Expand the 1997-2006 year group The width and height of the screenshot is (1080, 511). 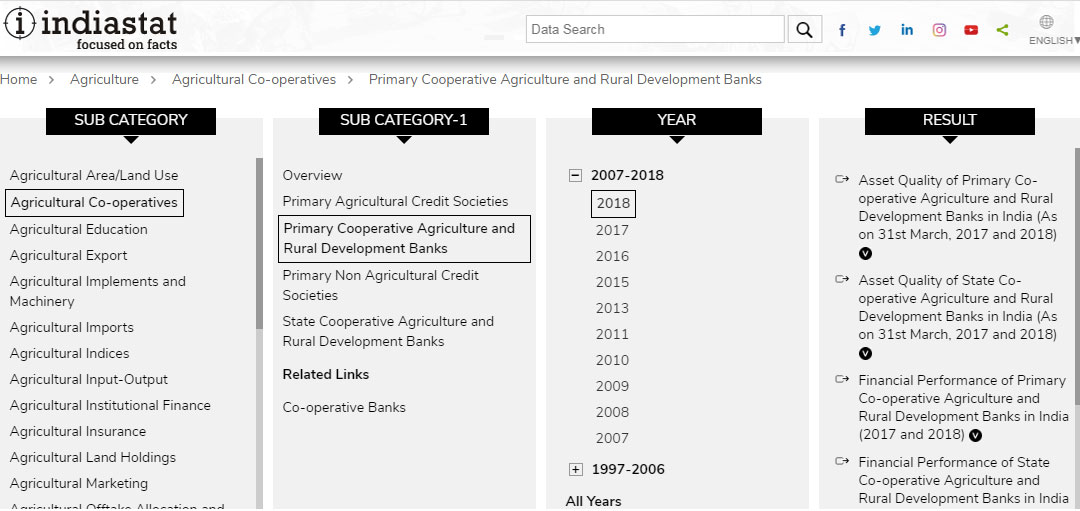575,469
